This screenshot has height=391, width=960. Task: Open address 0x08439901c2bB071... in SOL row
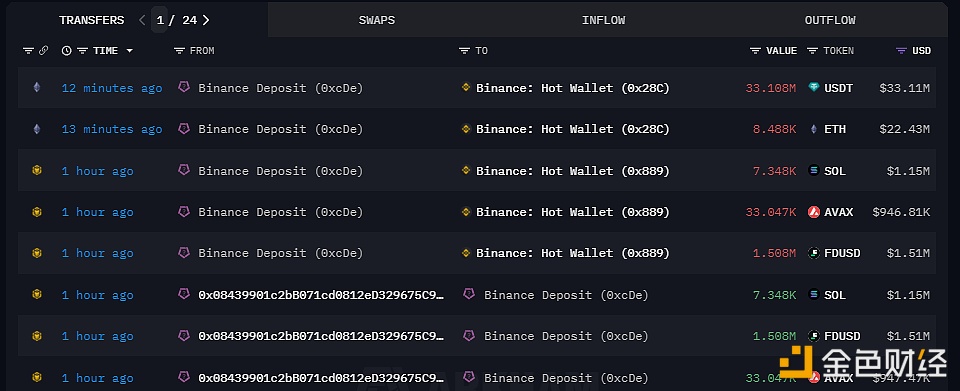[x=321, y=295]
